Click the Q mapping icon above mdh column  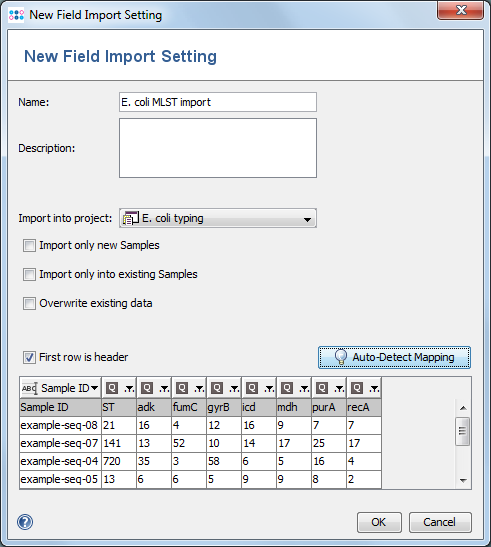[x=287, y=388]
